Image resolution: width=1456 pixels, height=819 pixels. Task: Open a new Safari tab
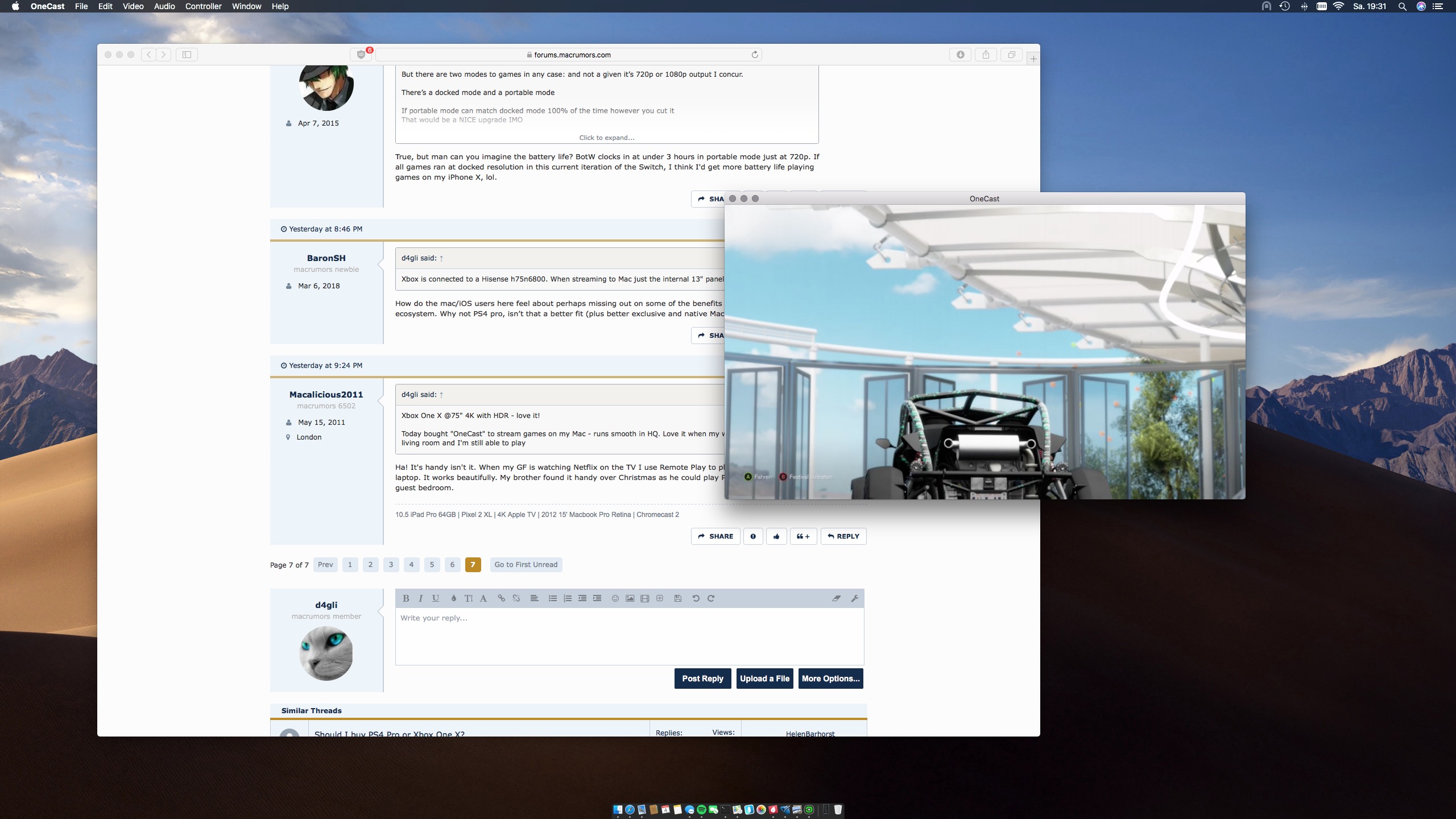[1033, 59]
